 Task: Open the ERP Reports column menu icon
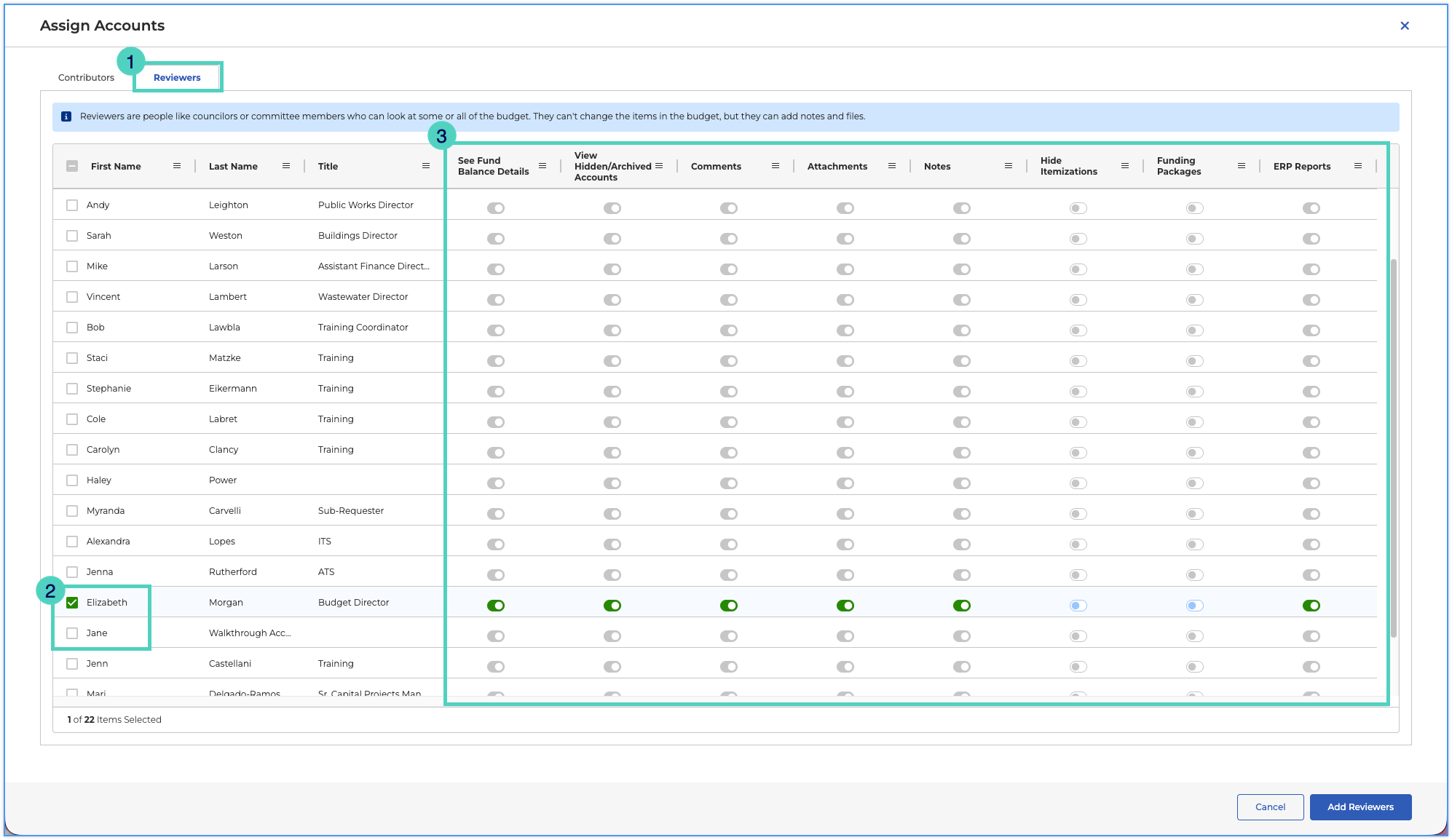tap(1358, 166)
